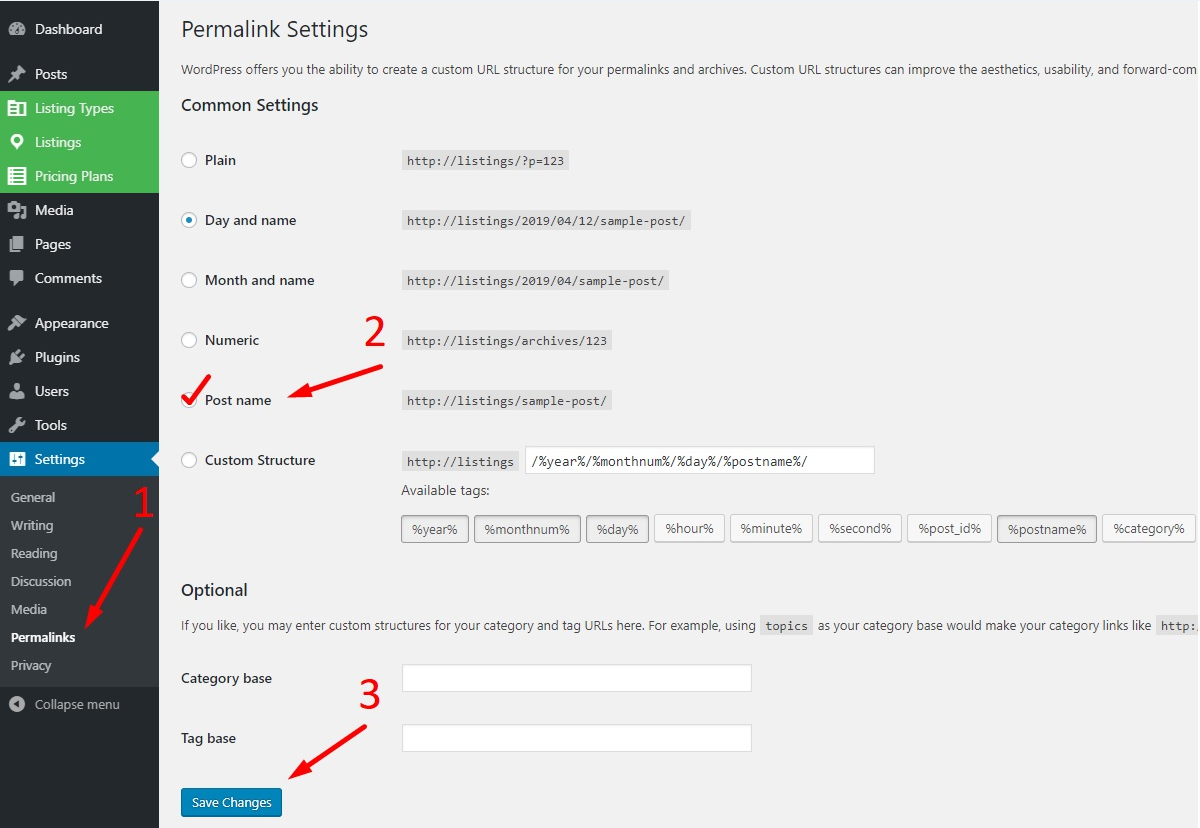This screenshot has height=828, width=1200.
Task: Add the %hour% available tag
Action: 688,529
